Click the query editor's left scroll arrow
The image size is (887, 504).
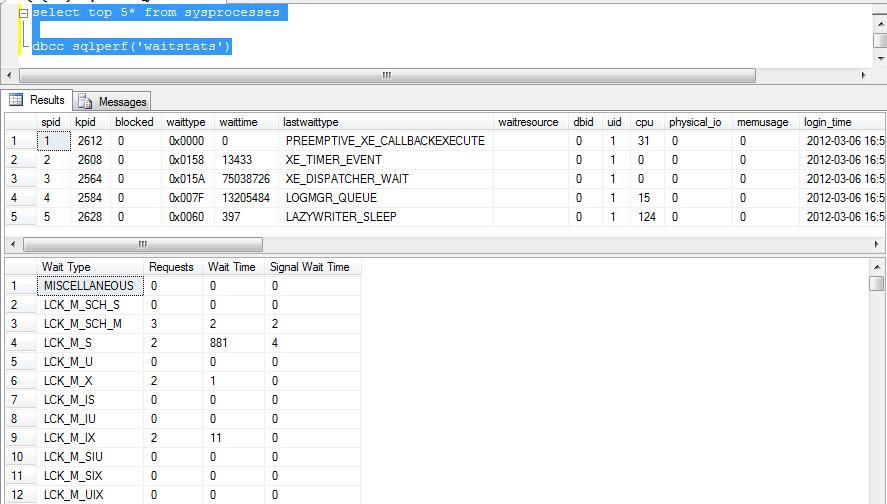(10, 75)
